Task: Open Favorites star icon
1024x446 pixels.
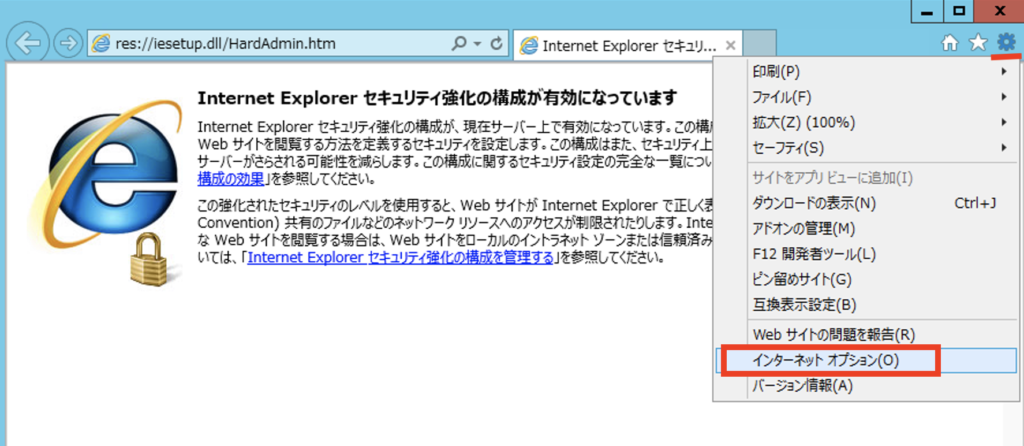Action: 978,43
